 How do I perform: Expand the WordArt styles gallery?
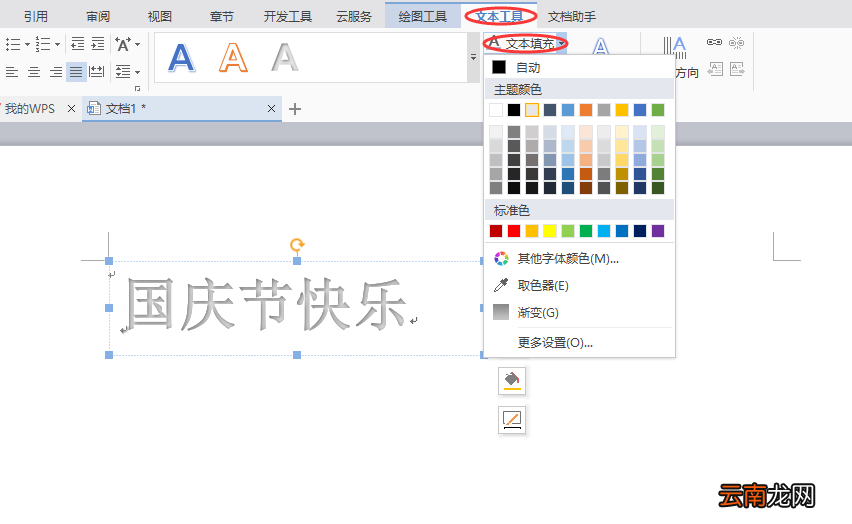point(473,57)
